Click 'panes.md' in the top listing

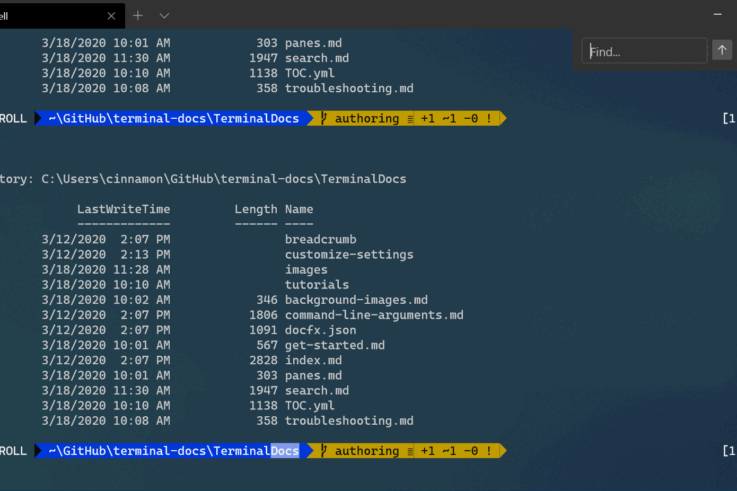313,43
